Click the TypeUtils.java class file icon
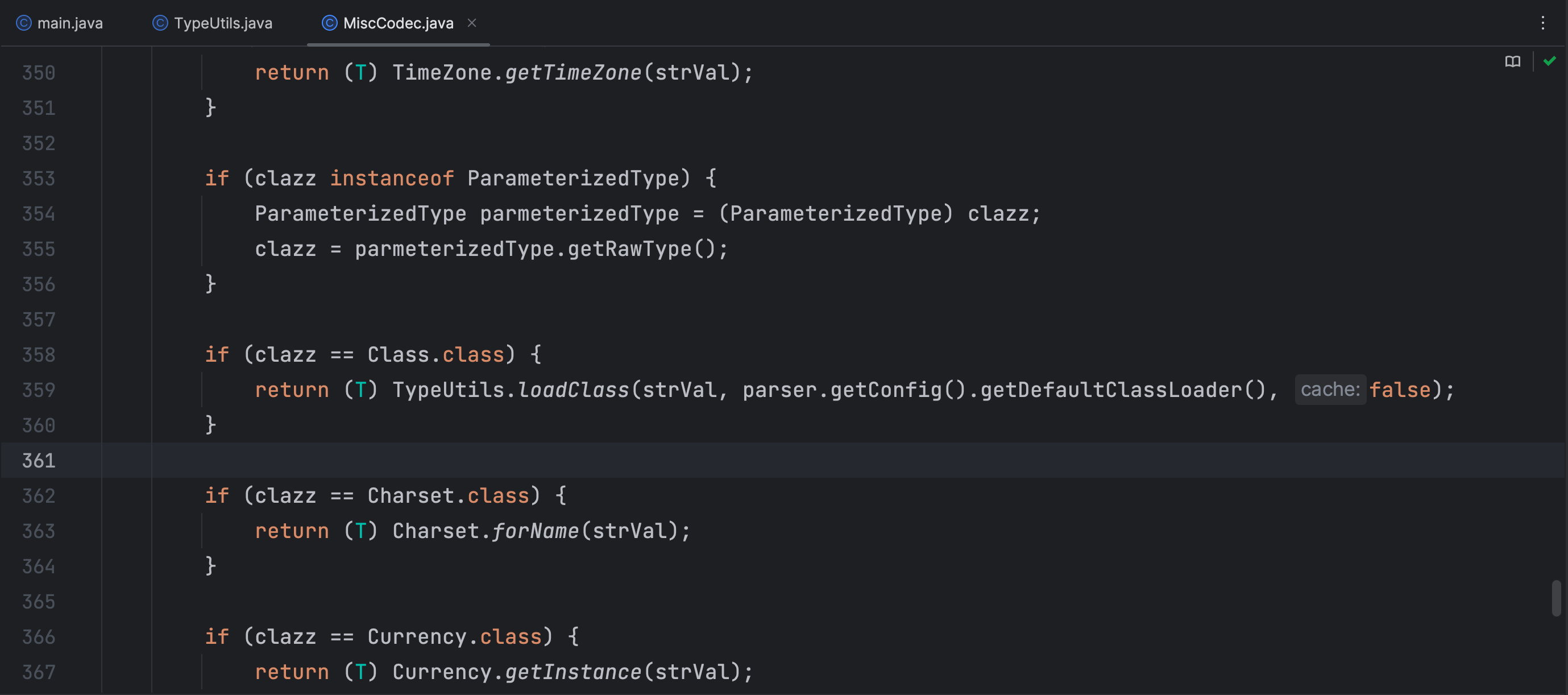The width and height of the screenshot is (1568, 695). tap(160, 23)
